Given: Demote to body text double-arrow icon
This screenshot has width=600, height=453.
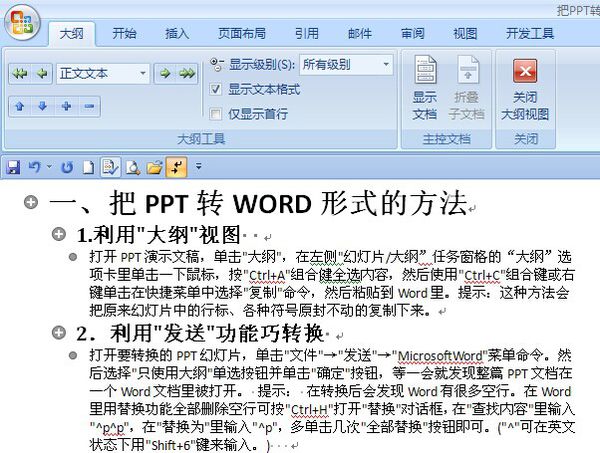Looking at the screenshot, I should [x=187, y=73].
